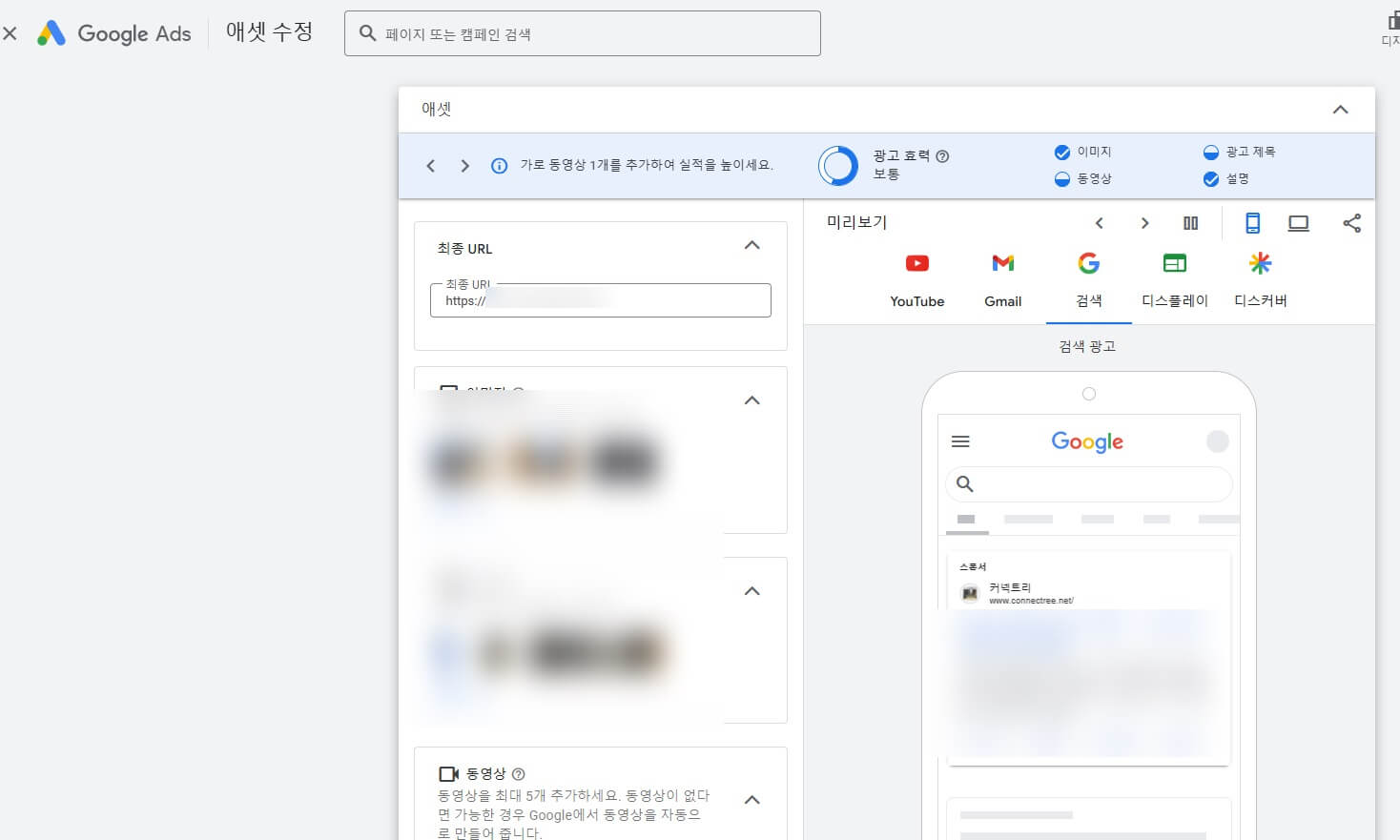Screen dimensions: 1400x840
Task: Collapse the 동영상 card chevron
Action: click(751, 800)
